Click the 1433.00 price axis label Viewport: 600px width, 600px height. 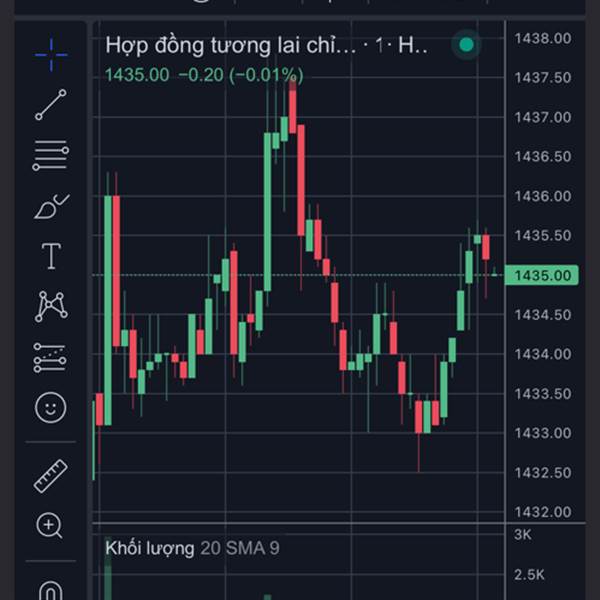click(543, 433)
